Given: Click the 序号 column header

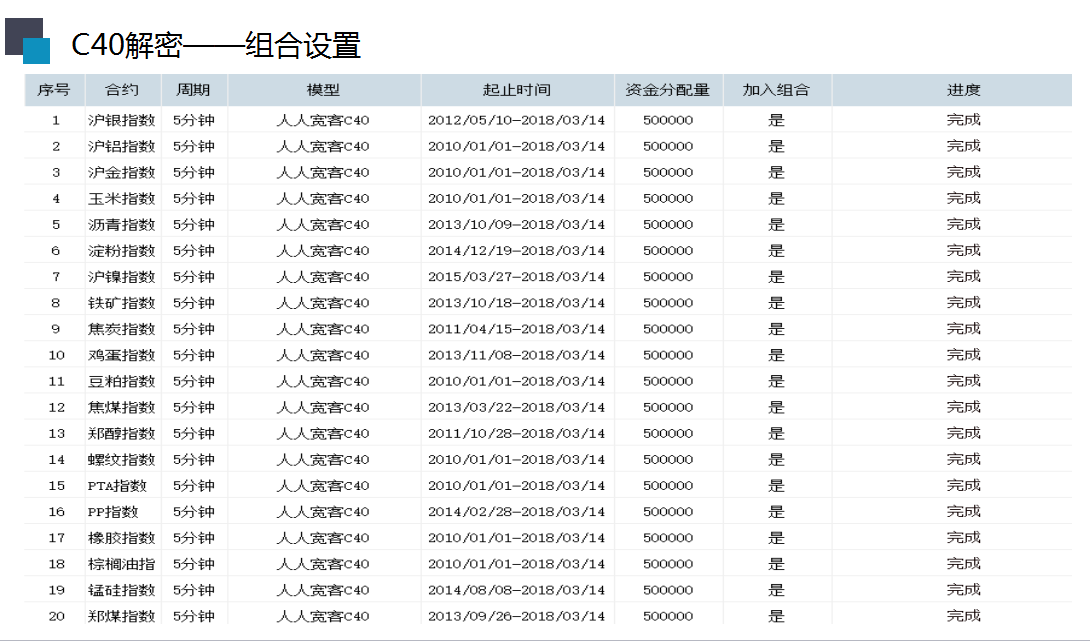Looking at the screenshot, I should click(54, 90).
